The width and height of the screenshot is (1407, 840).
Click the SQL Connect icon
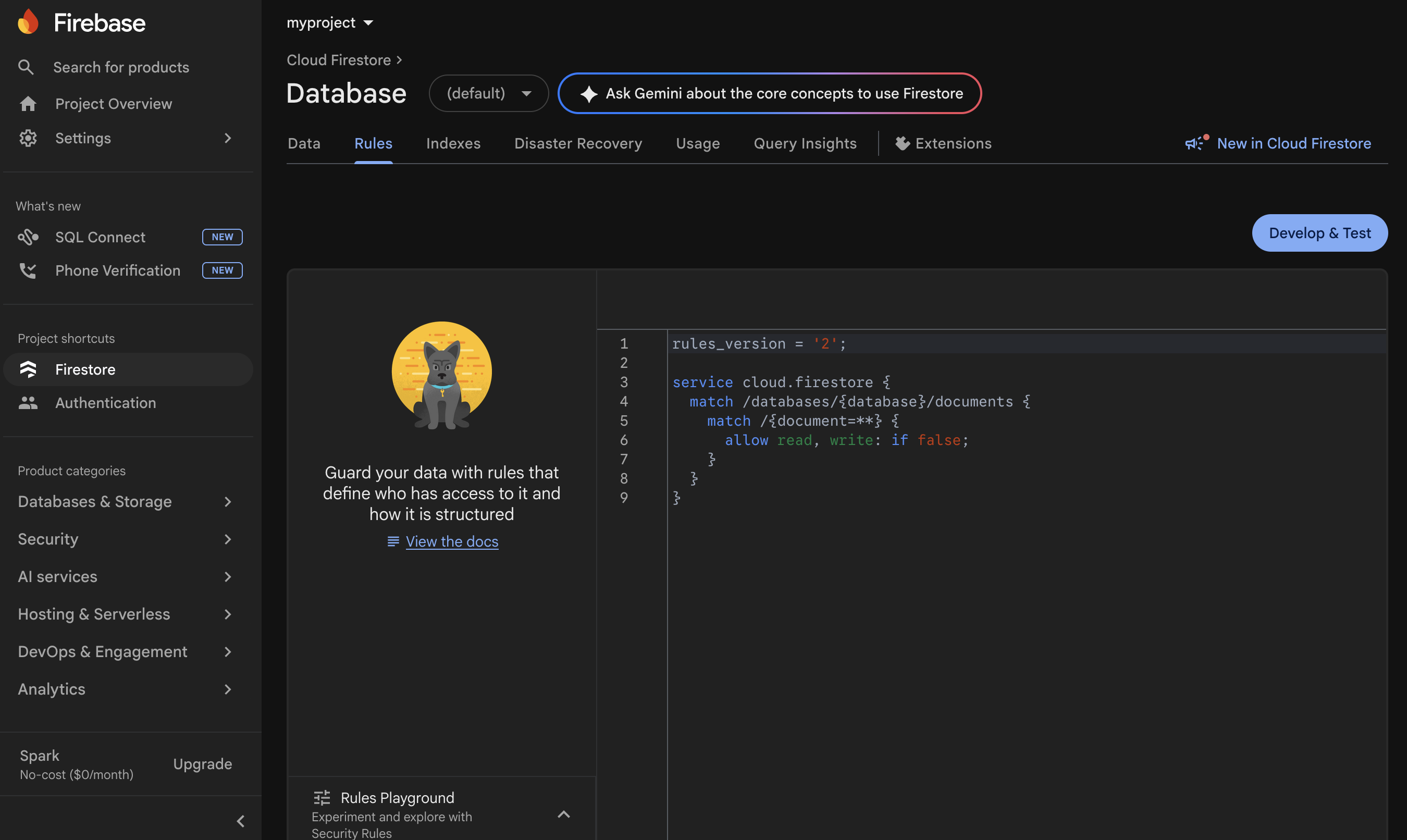[x=28, y=237]
